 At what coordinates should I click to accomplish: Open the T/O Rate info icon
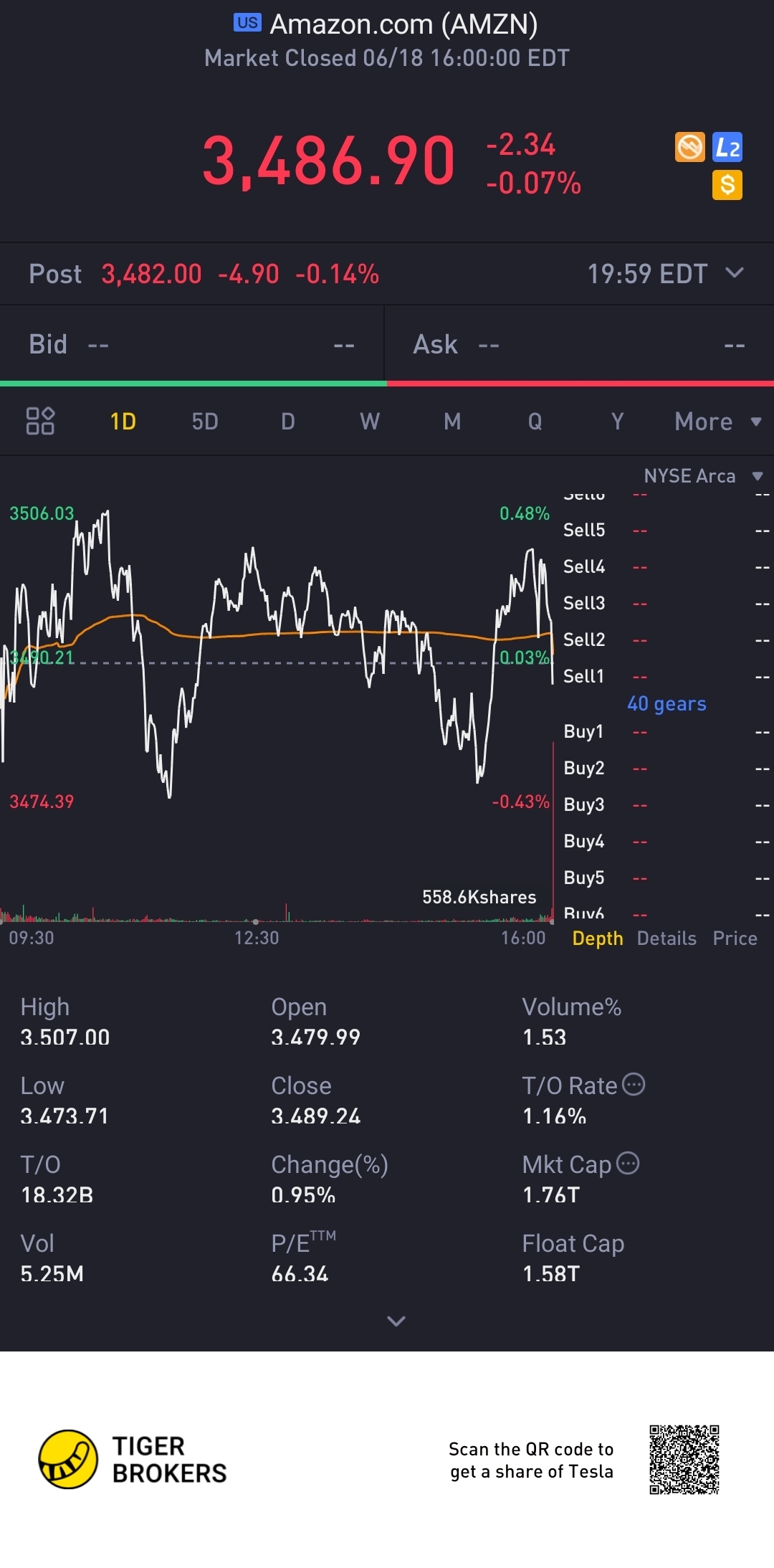click(634, 1085)
